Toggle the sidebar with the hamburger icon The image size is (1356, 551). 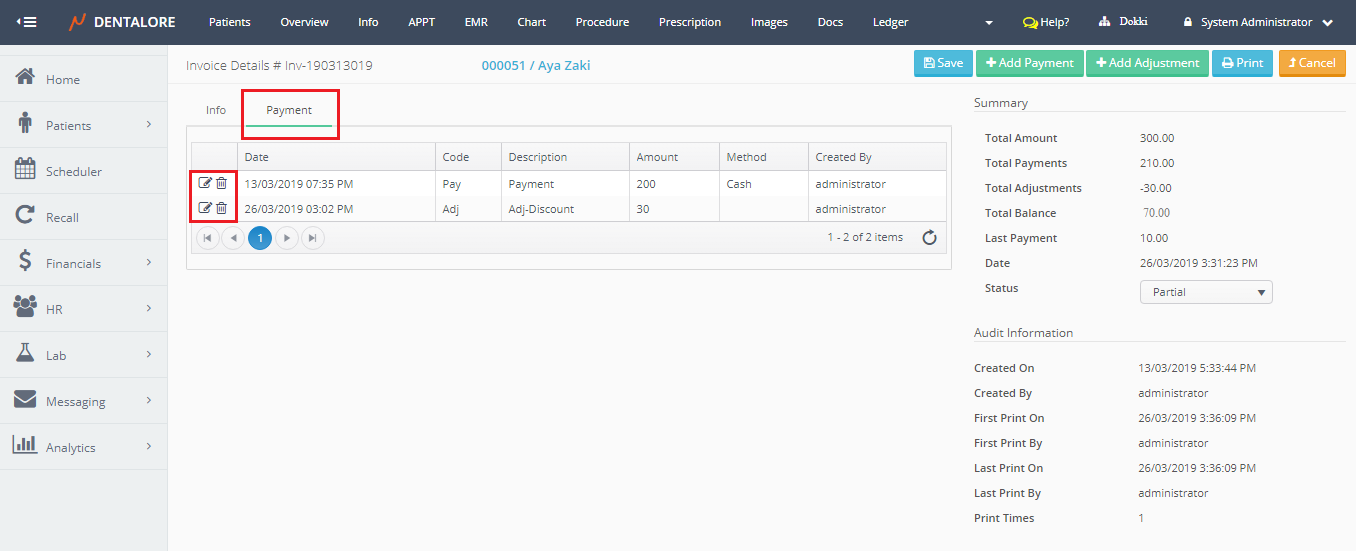[x=27, y=22]
